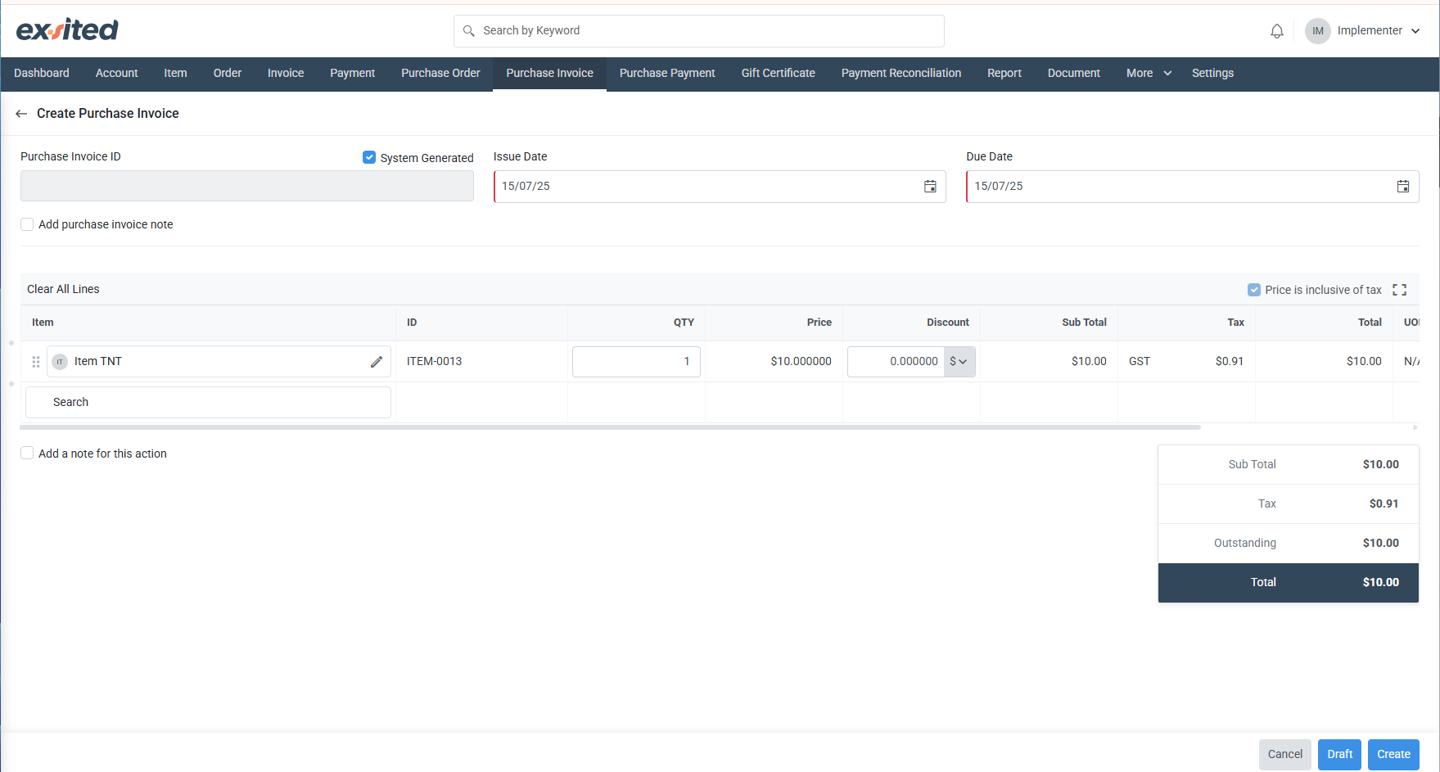Click the GST tax label
This screenshot has height=772, width=1440.
(1139, 361)
